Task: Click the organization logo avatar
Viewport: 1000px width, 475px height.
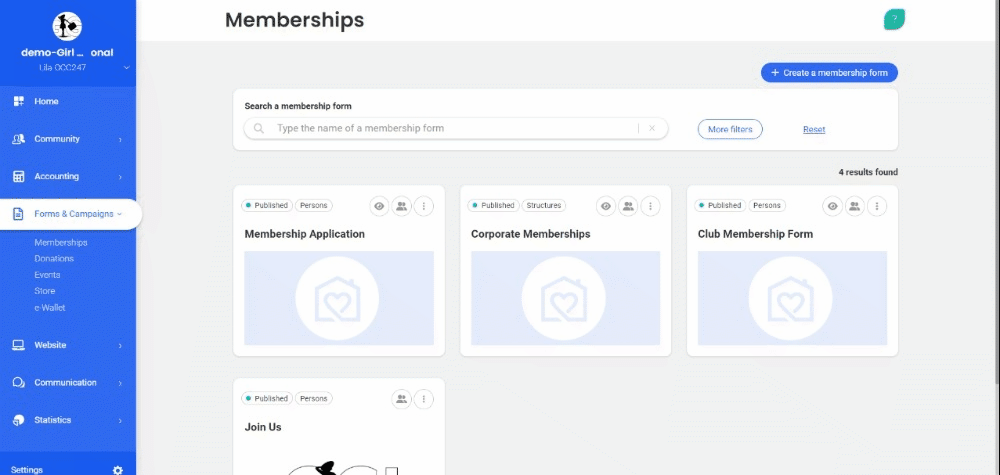Action: tap(67, 26)
